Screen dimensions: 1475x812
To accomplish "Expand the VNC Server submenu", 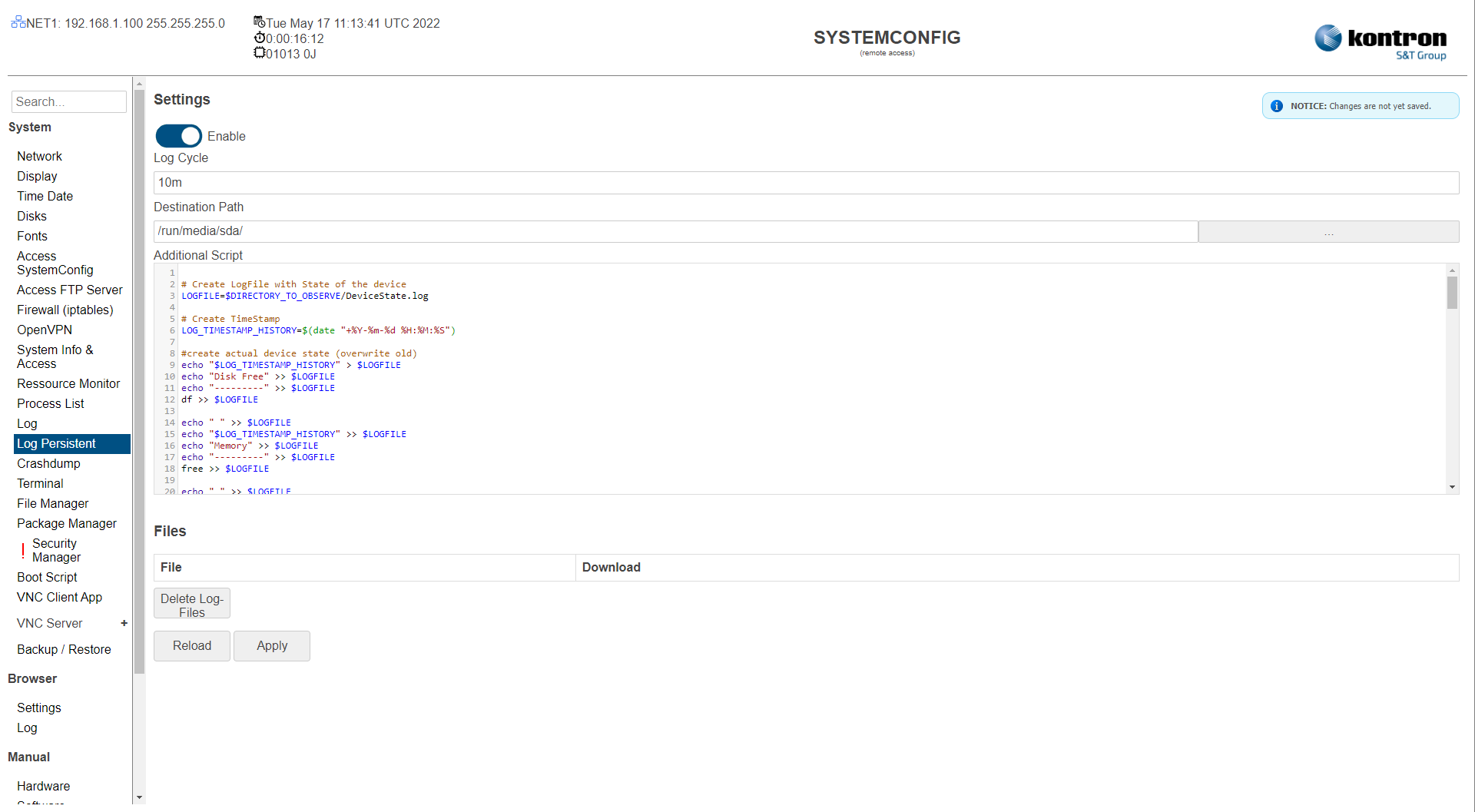I will click(x=124, y=623).
